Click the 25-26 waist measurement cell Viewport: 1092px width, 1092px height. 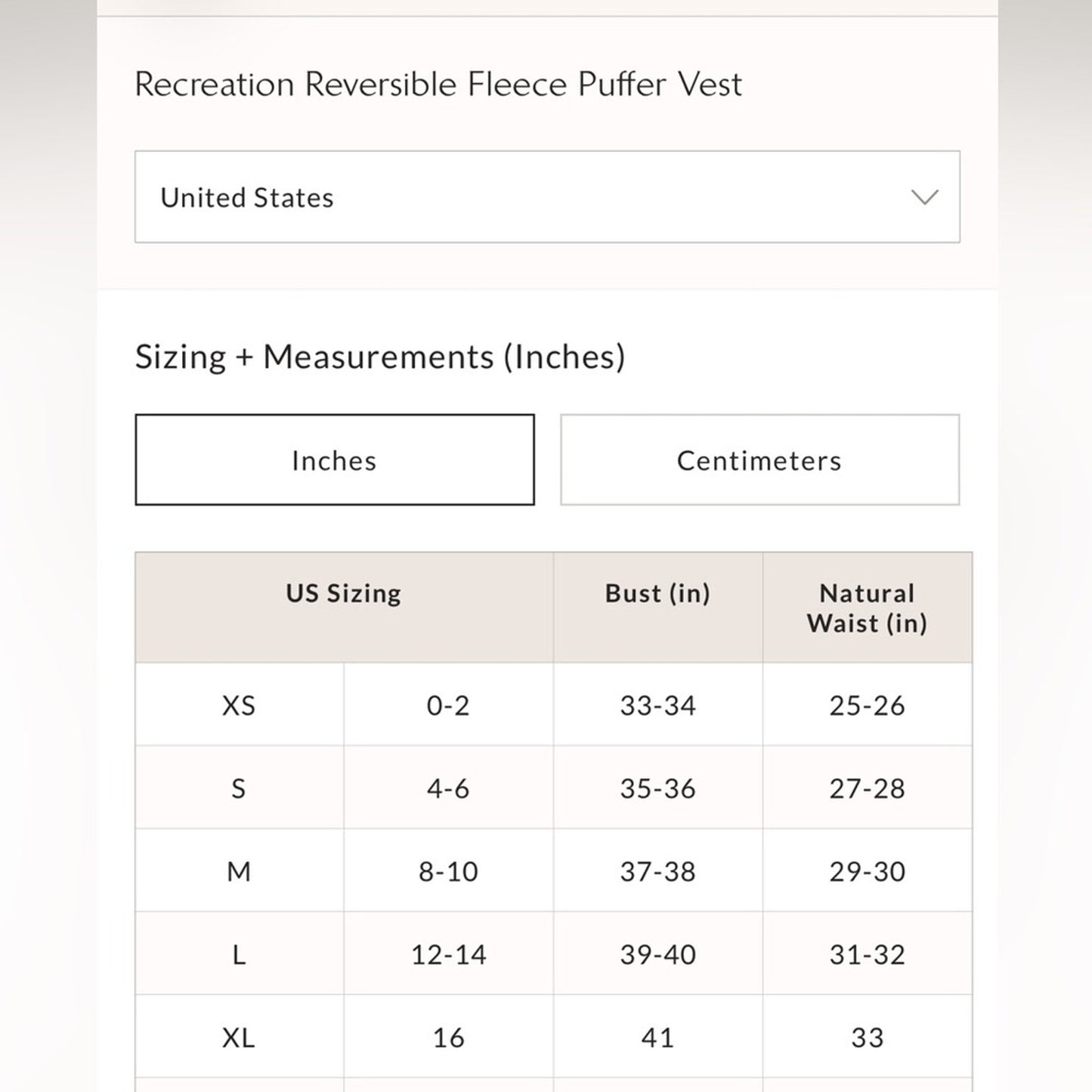(867, 706)
